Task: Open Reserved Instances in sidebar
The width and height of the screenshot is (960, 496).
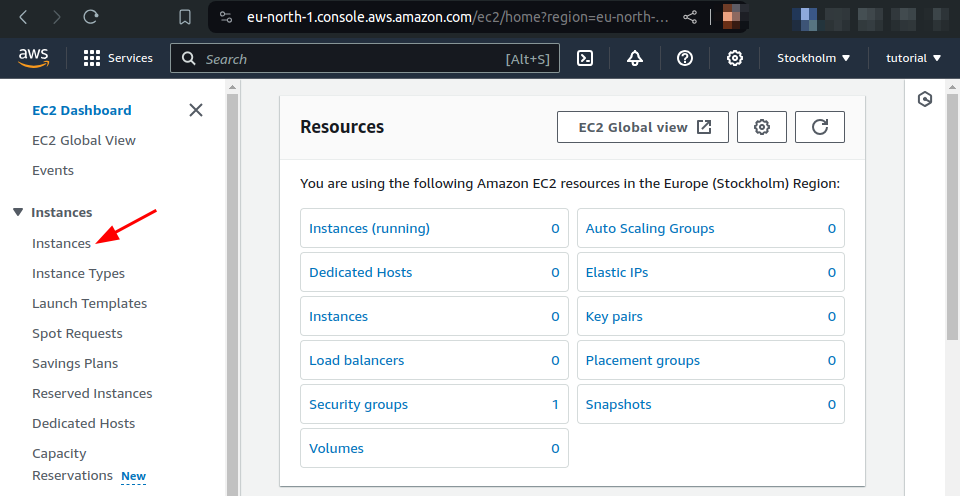Action: tap(92, 393)
